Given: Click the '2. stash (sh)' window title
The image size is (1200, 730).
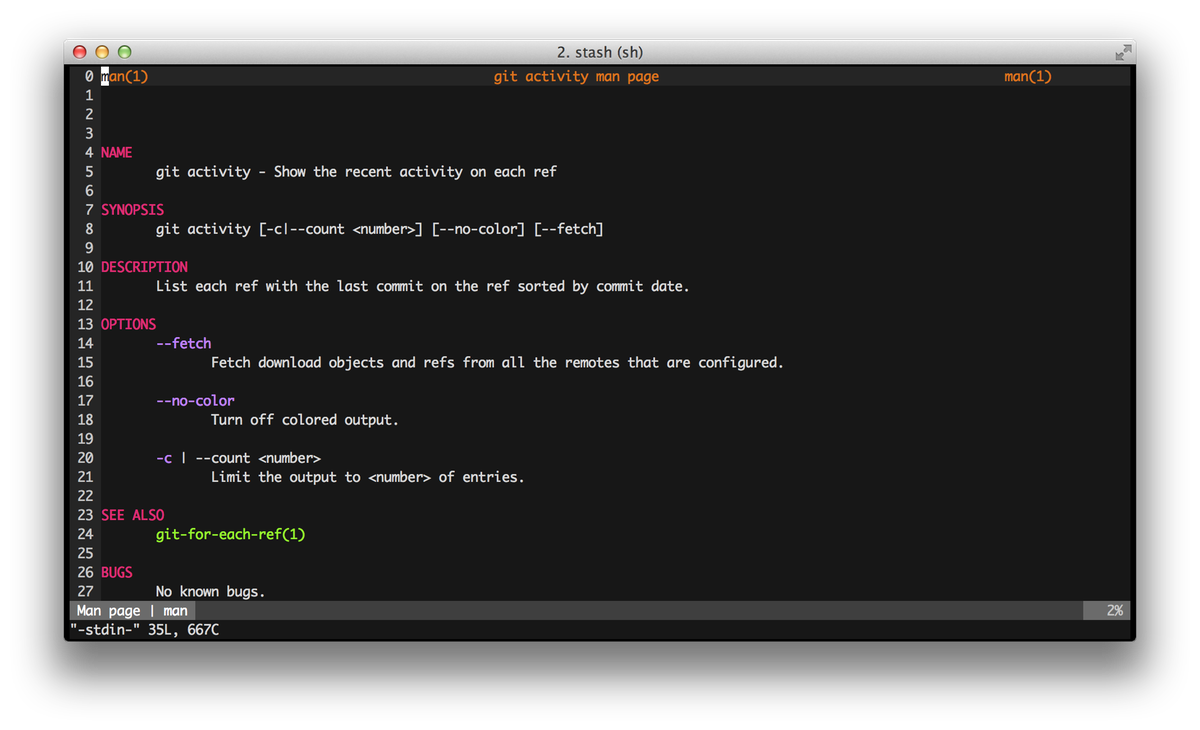Looking at the screenshot, I should click(x=600, y=51).
